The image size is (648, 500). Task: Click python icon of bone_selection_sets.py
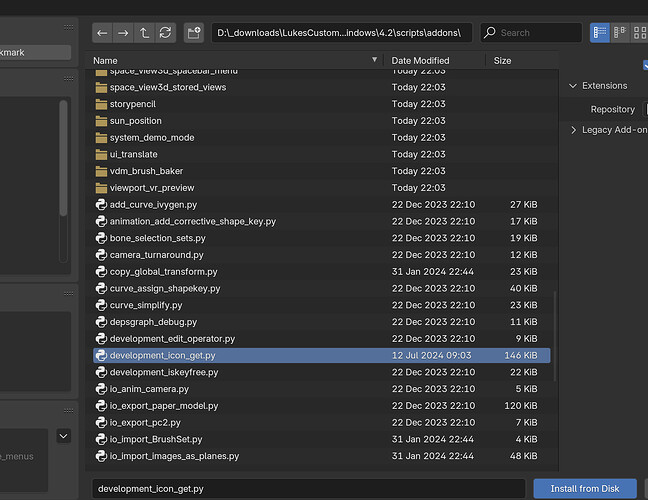click(x=101, y=238)
